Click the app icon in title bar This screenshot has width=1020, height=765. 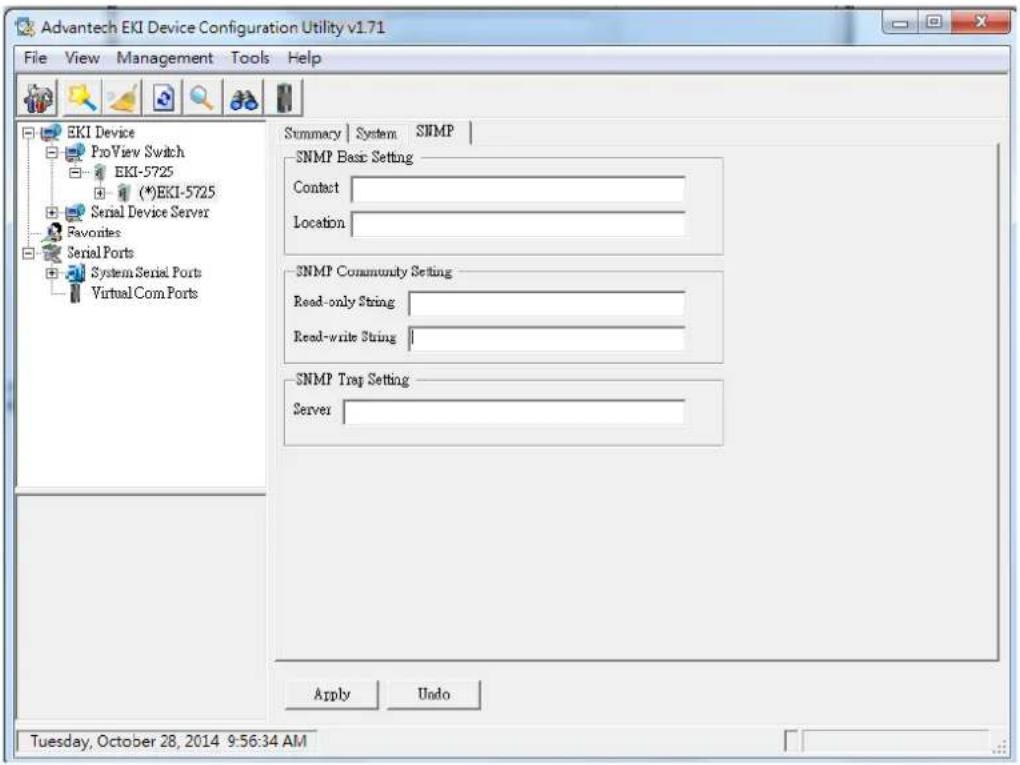tap(25, 27)
